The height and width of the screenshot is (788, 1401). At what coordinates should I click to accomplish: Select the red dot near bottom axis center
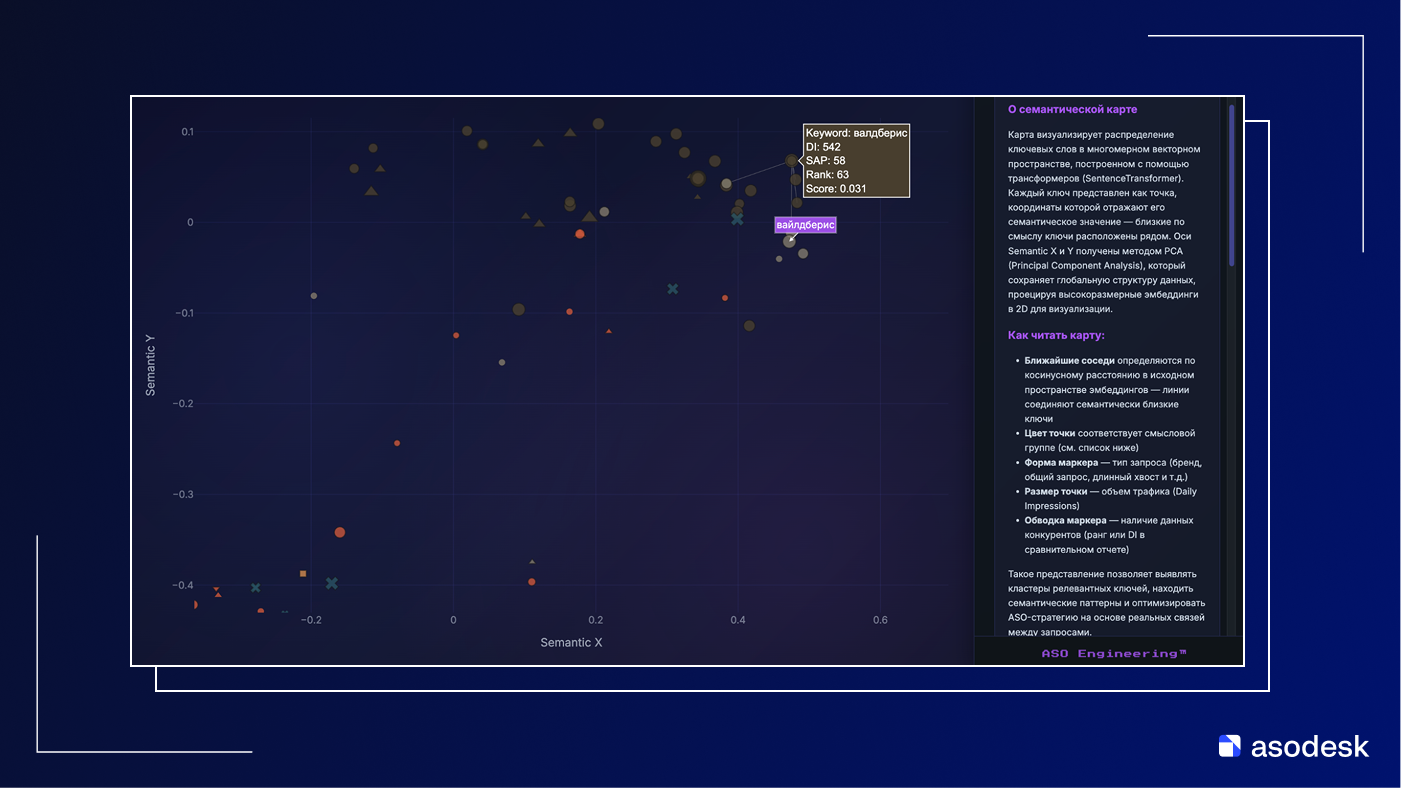(532, 582)
